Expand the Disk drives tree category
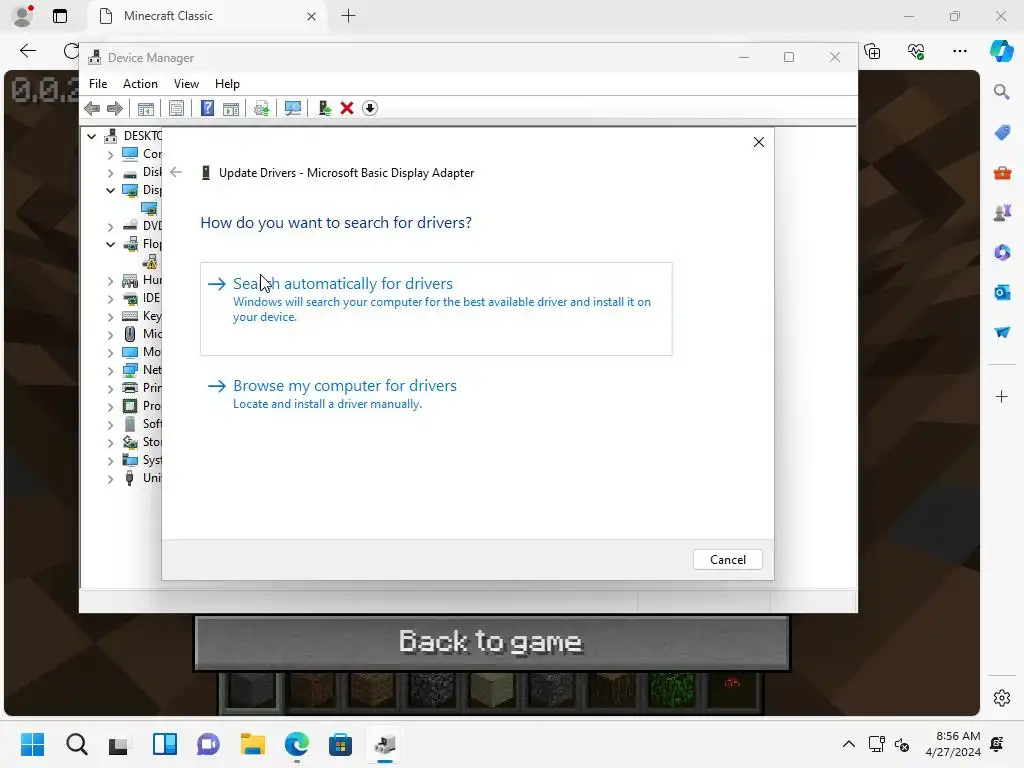 pyautogui.click(x=110, y=172)
